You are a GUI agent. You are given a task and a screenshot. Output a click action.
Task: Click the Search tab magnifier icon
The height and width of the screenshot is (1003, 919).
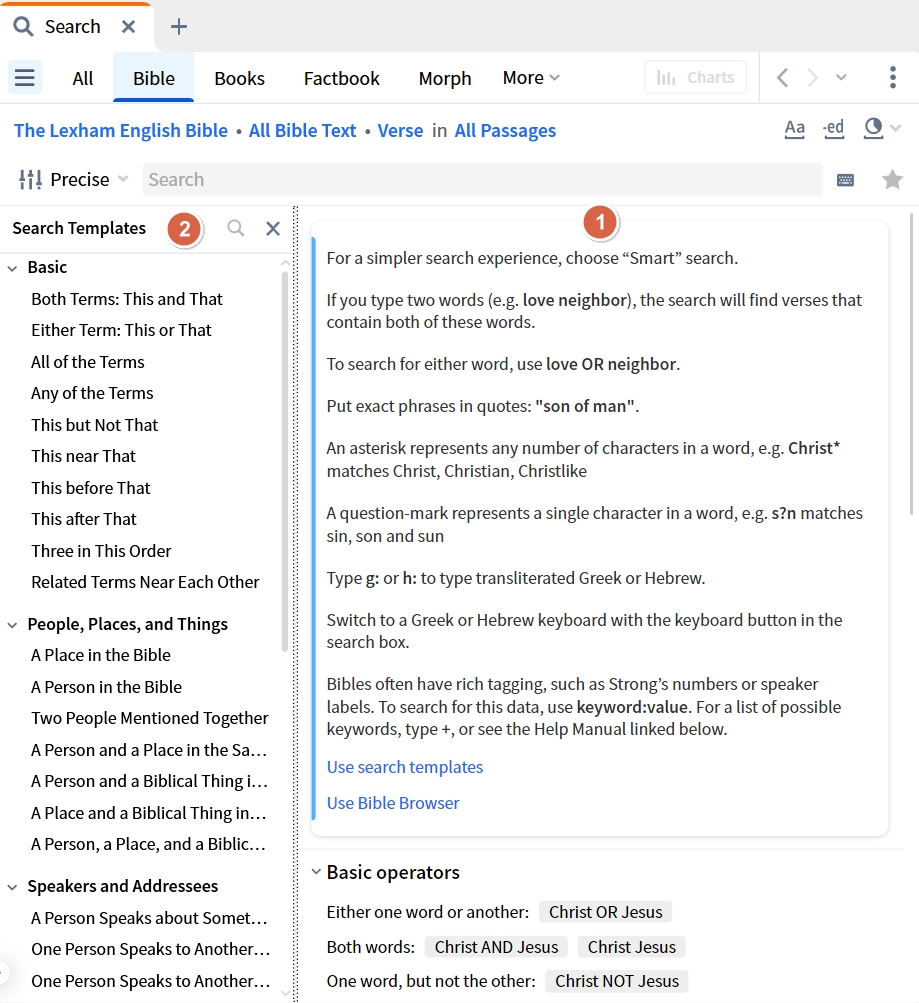coord(24,27)
